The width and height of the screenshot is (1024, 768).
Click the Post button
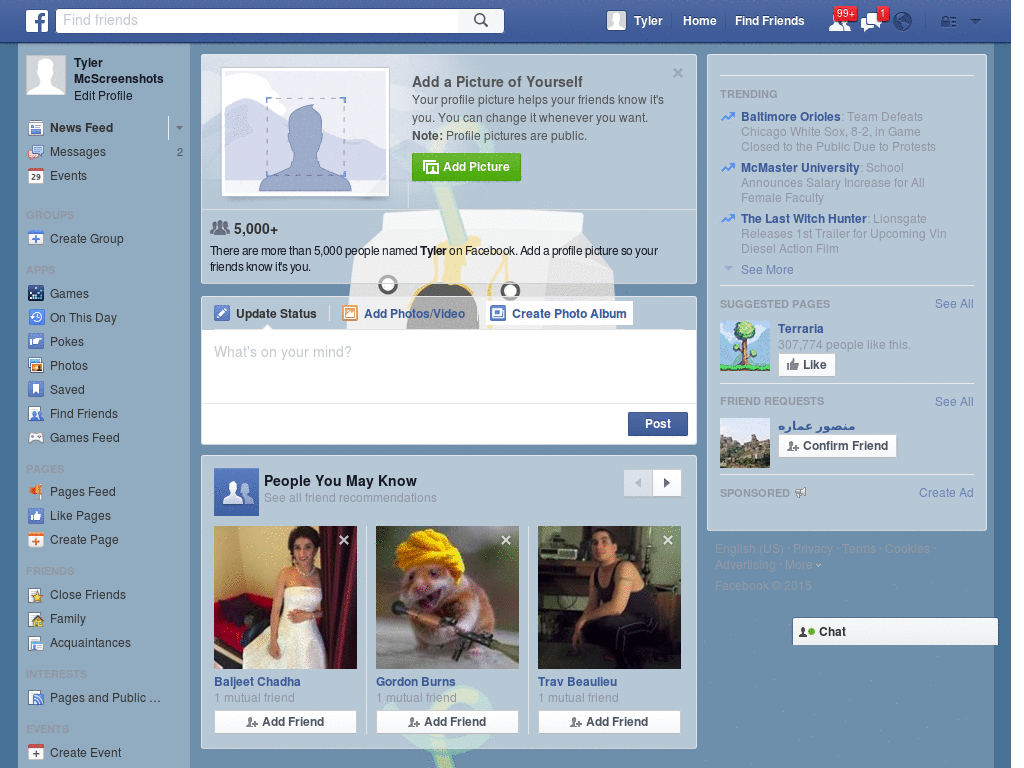pyautogui.click(x=658, y=424)
